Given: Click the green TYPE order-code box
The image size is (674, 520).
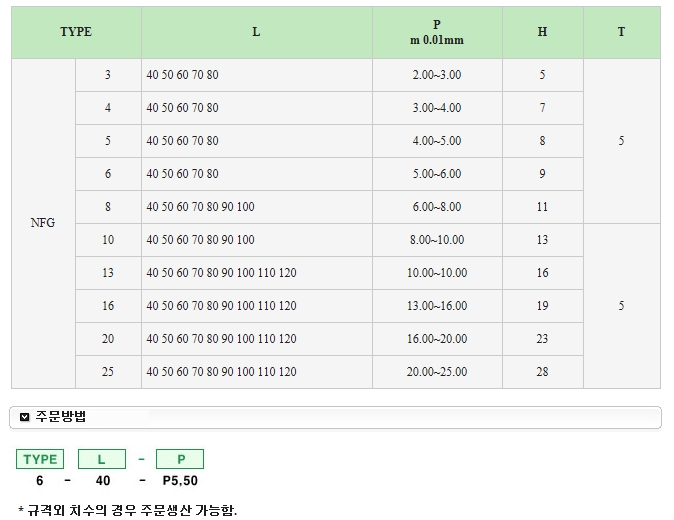Looking at the screenshot, I should [40, 459].
